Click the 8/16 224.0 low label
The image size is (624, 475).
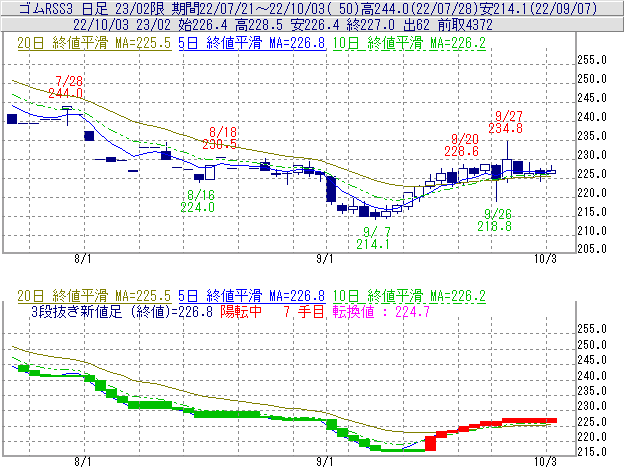pos(198,201)
